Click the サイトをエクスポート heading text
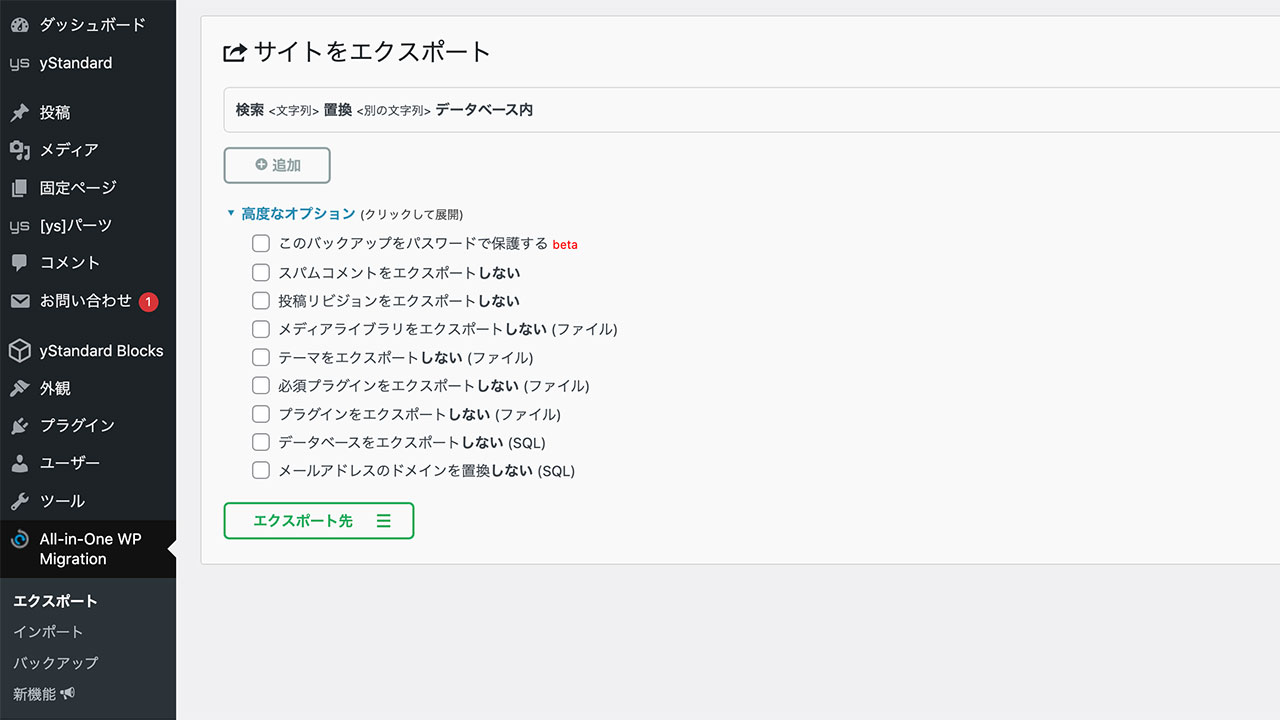The width and height of the screenshot is (1280, 720). [x=372, y=52]
